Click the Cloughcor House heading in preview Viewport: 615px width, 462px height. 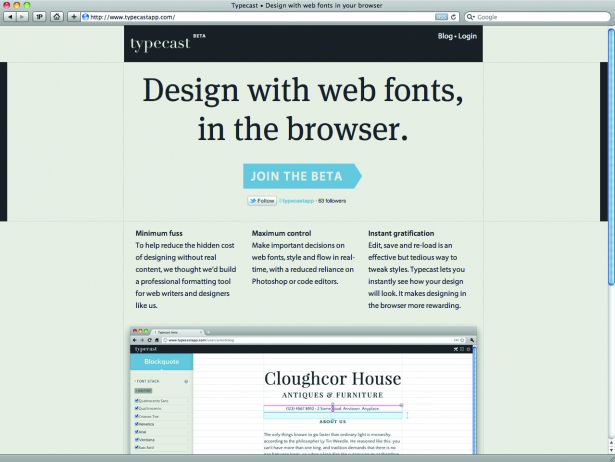tap(333, 379)
